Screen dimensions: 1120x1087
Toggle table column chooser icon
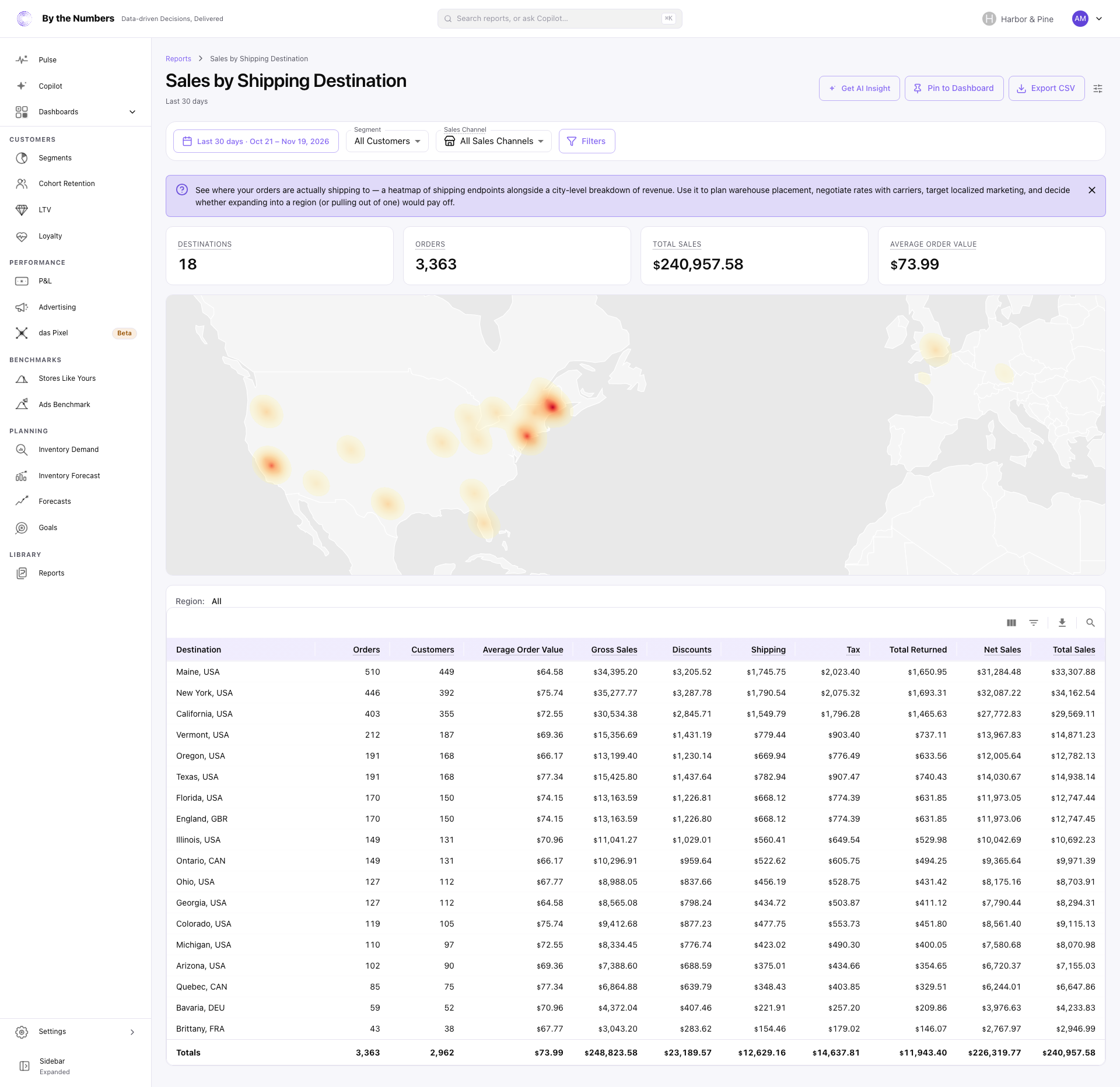(1012, 623)
